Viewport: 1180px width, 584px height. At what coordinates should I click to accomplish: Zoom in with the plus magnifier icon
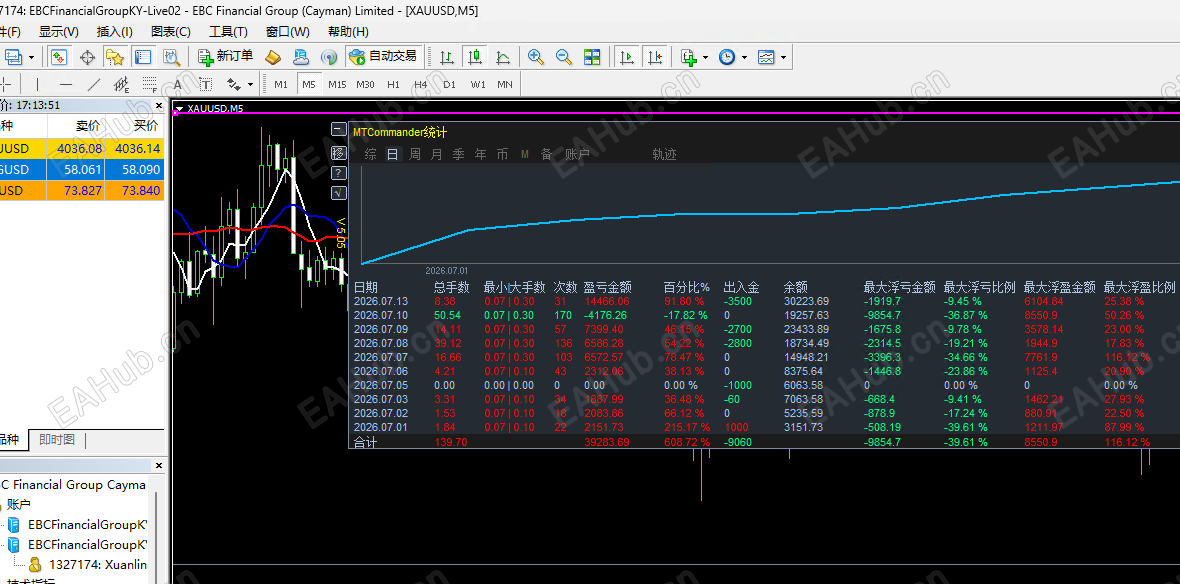click(536, 56)
